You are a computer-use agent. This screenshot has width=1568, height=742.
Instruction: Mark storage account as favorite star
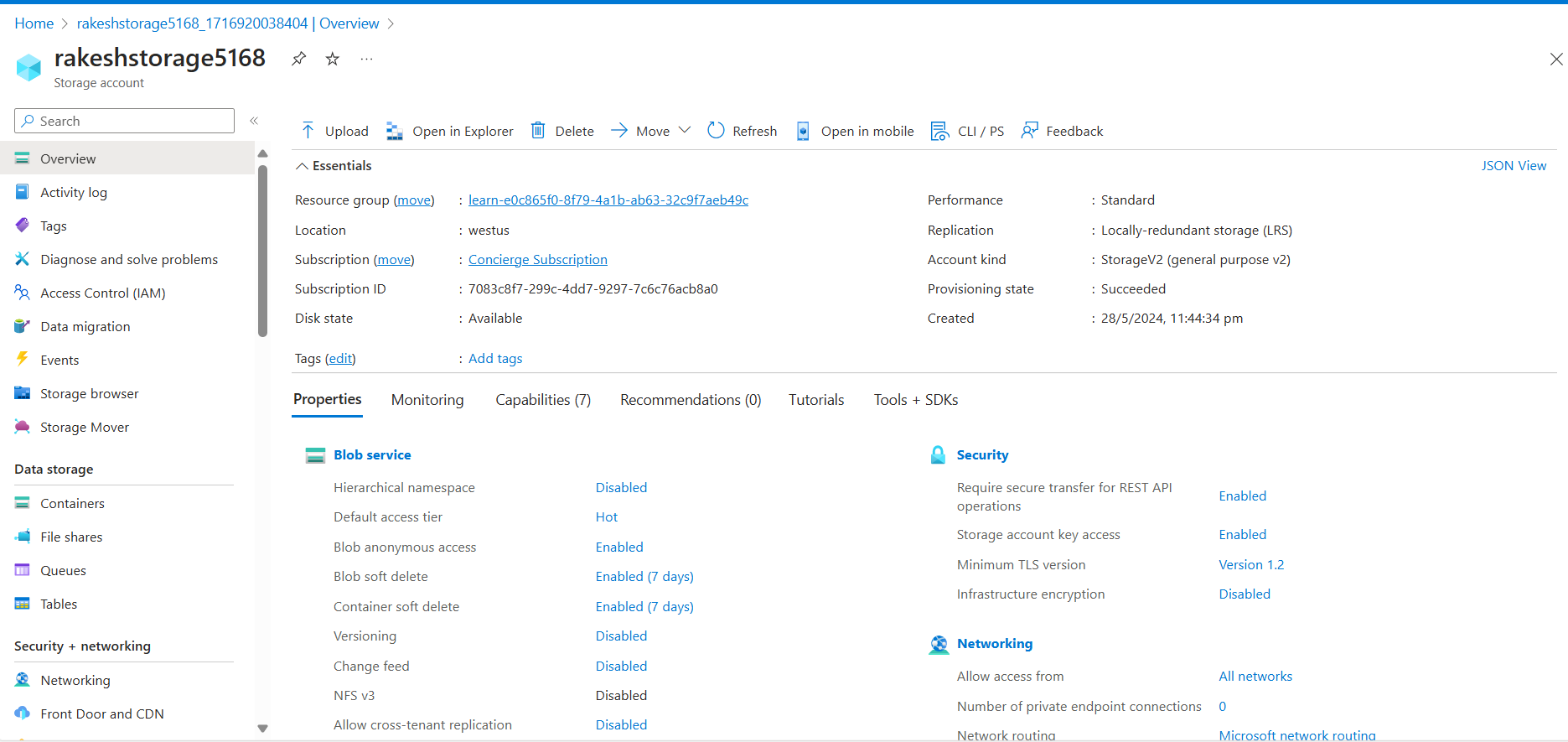click(x=333, y=59)
